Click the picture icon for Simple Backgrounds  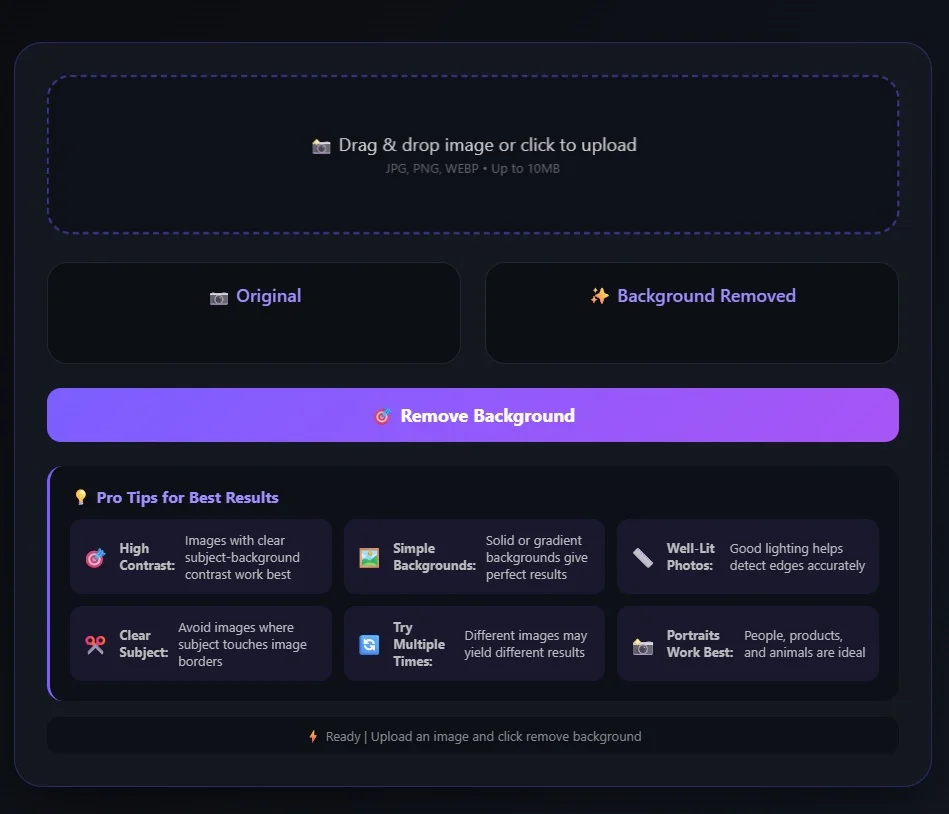pyautogui.click(x=369, y=557)
